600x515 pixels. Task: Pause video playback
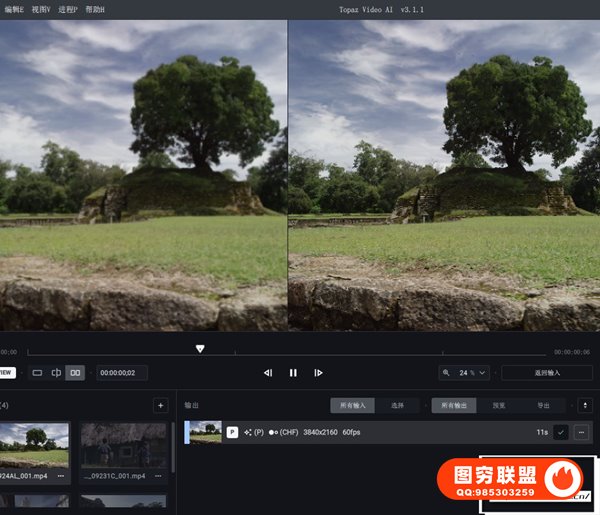(293, 373)
